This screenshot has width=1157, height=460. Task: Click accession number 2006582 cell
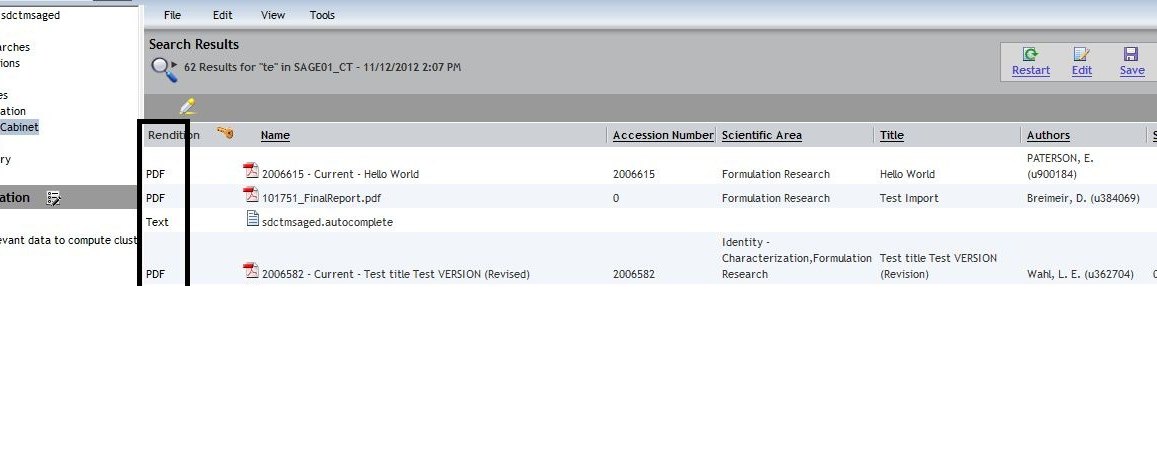tap(633, 274)
